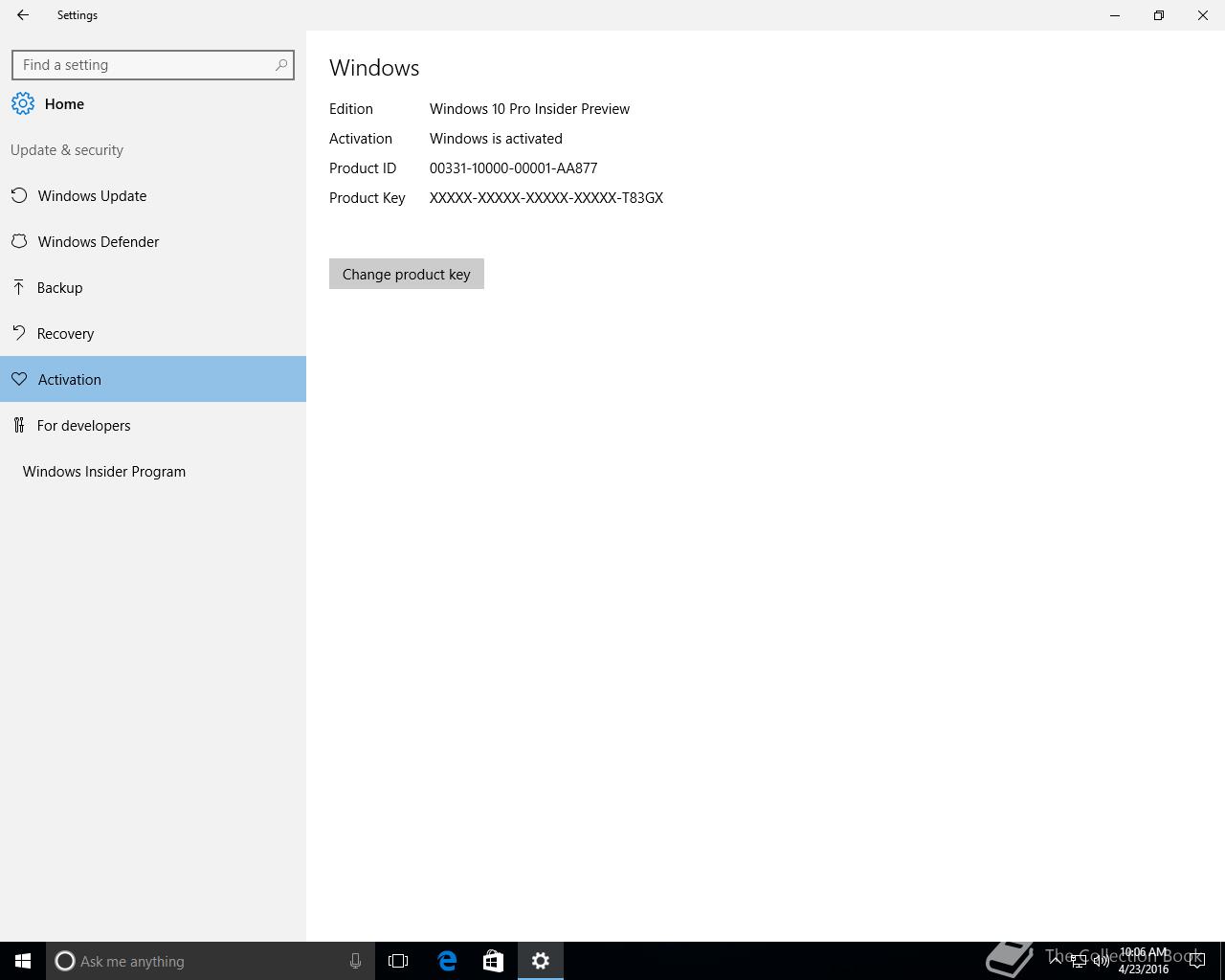Click the Cortana circle icon
Image resolution: width=1225 pixels, height=980 pixels.
click(65, 961)
